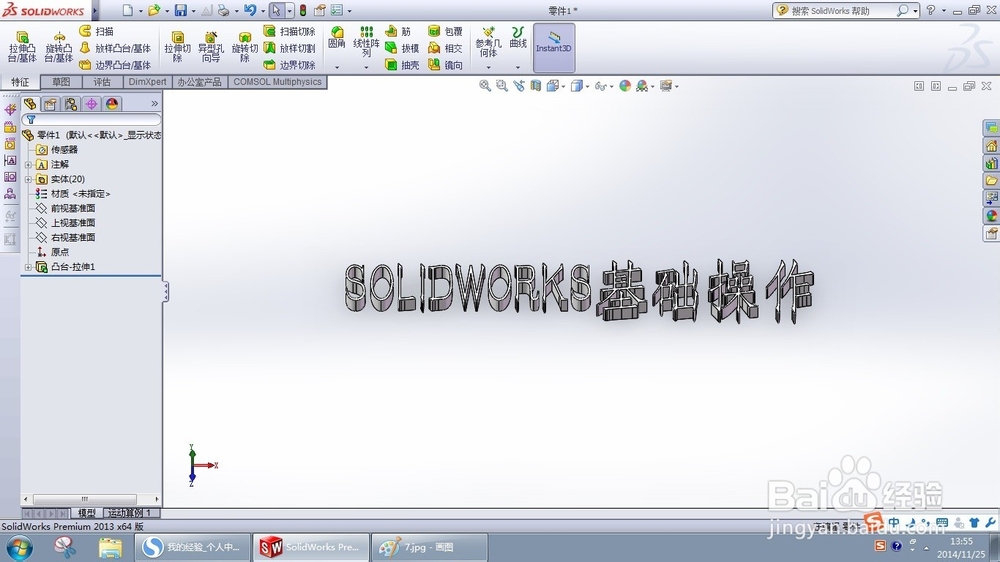Apply the 圆角 fillet tool
The height and width of the screenshot is (562, 1000).
337,38
